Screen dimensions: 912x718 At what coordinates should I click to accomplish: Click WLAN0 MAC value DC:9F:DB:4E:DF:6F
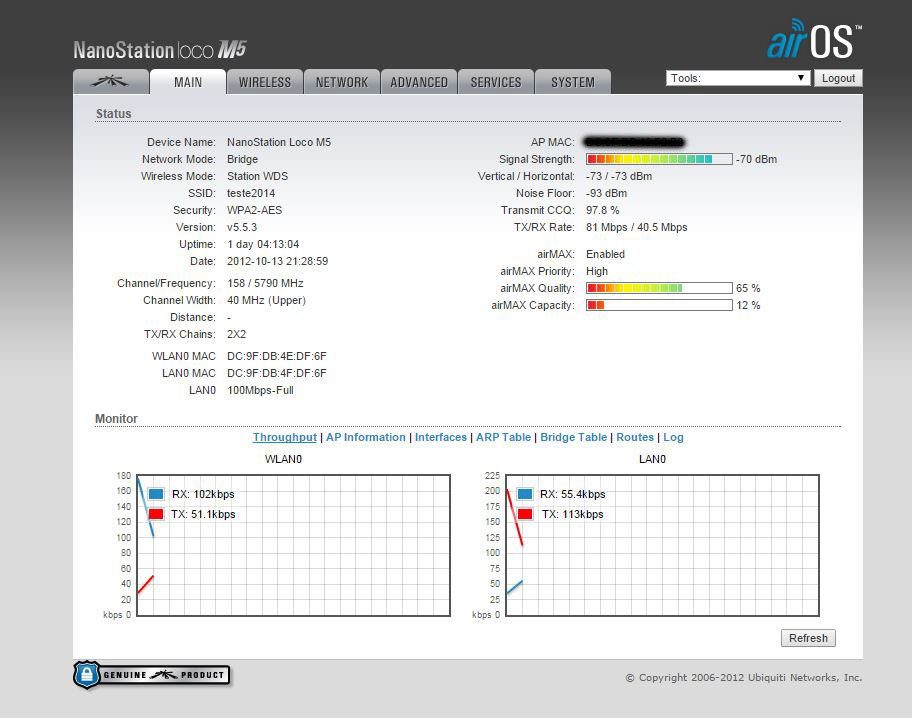pyautogui.click(x=277, y=356)
